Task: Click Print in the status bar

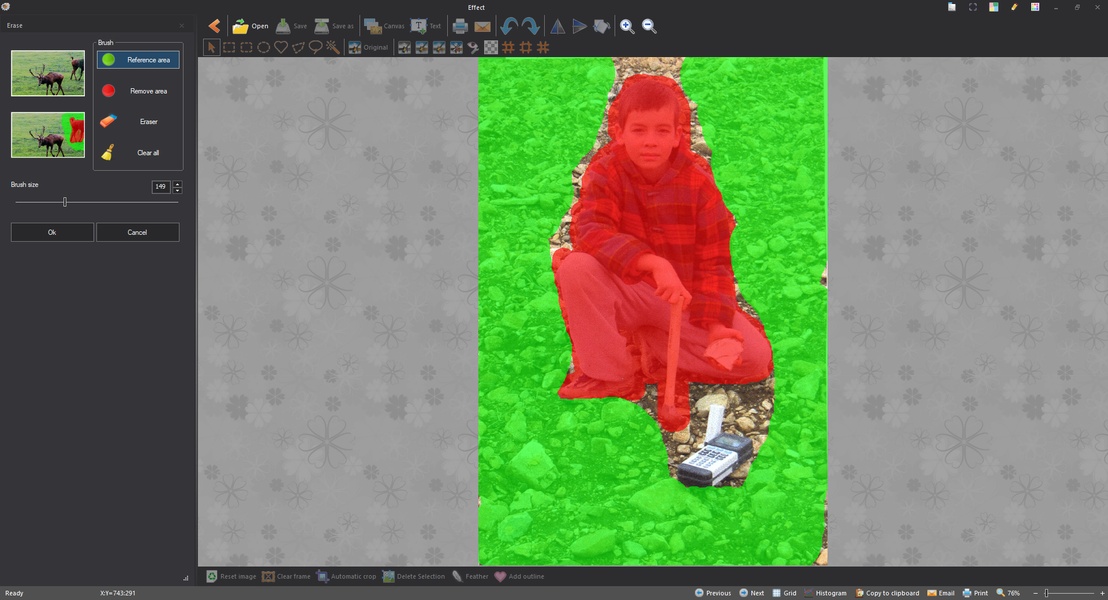Action: tap(975, 593)
